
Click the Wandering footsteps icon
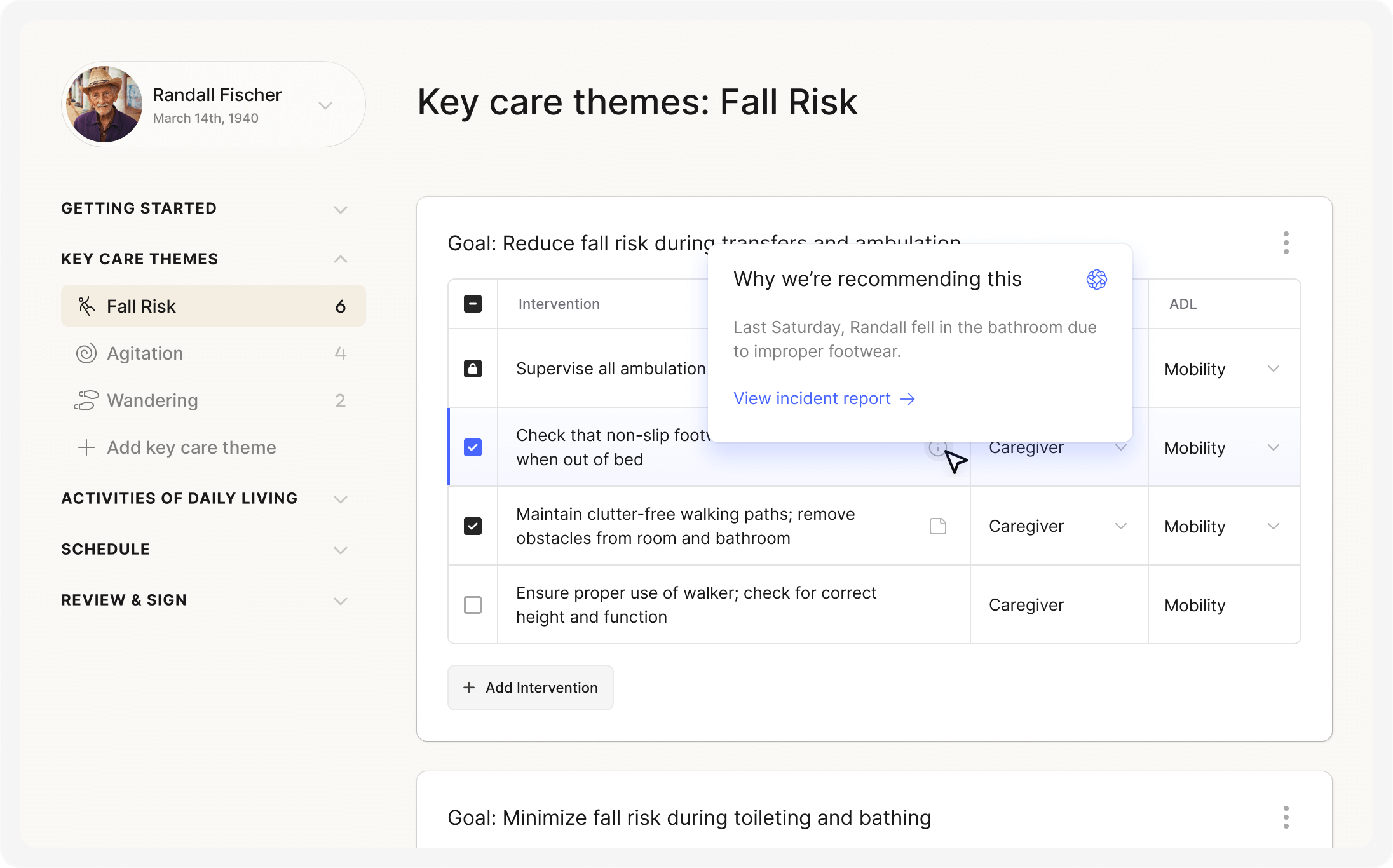(x=86, y=400)
